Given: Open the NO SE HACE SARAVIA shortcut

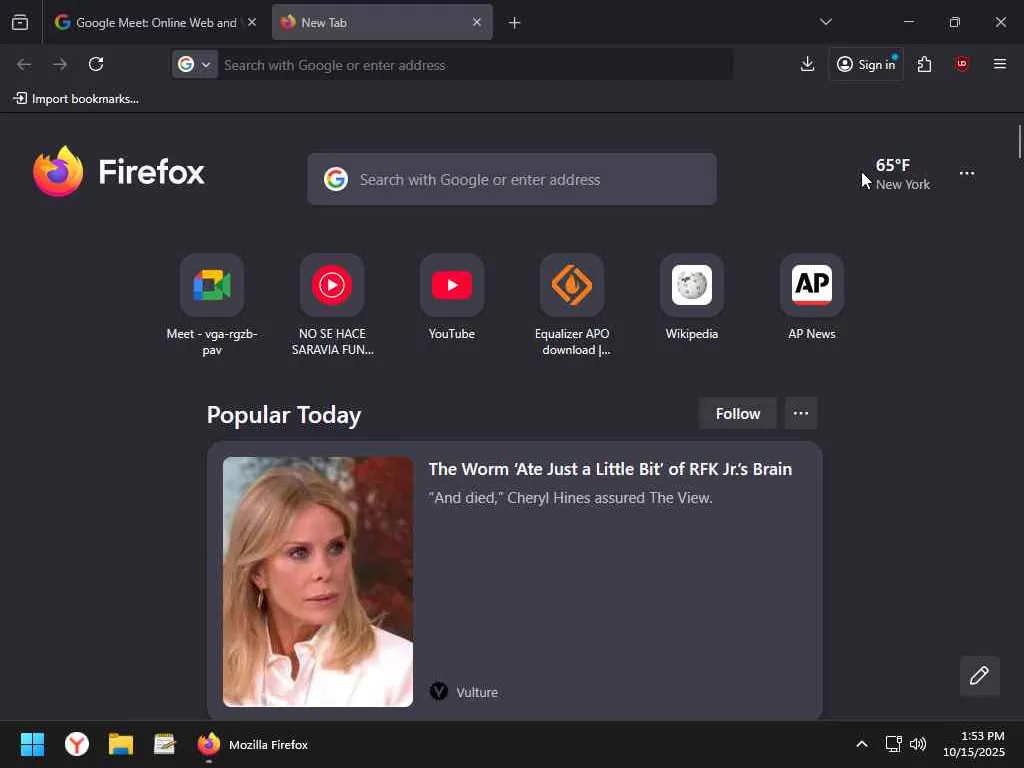Looking at the screenshot, I should pyautogui.click(x=332, y=305).
